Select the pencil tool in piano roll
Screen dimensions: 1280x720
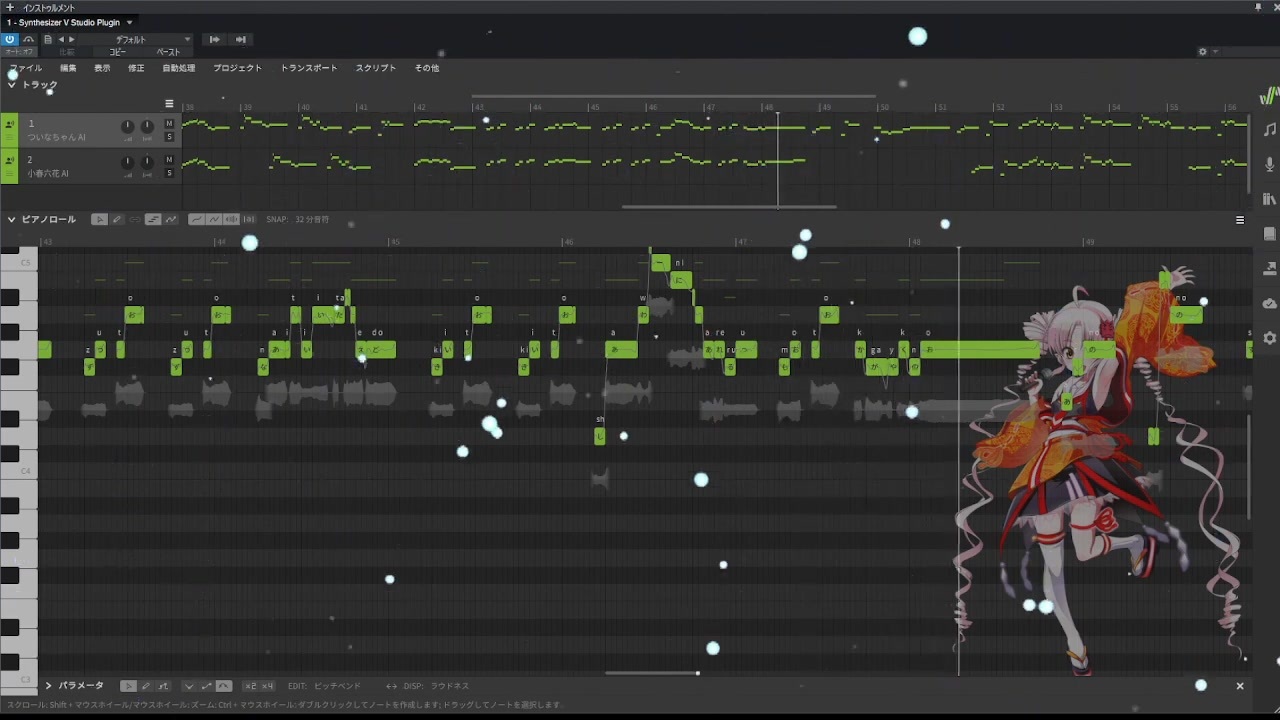click(117, 219)
